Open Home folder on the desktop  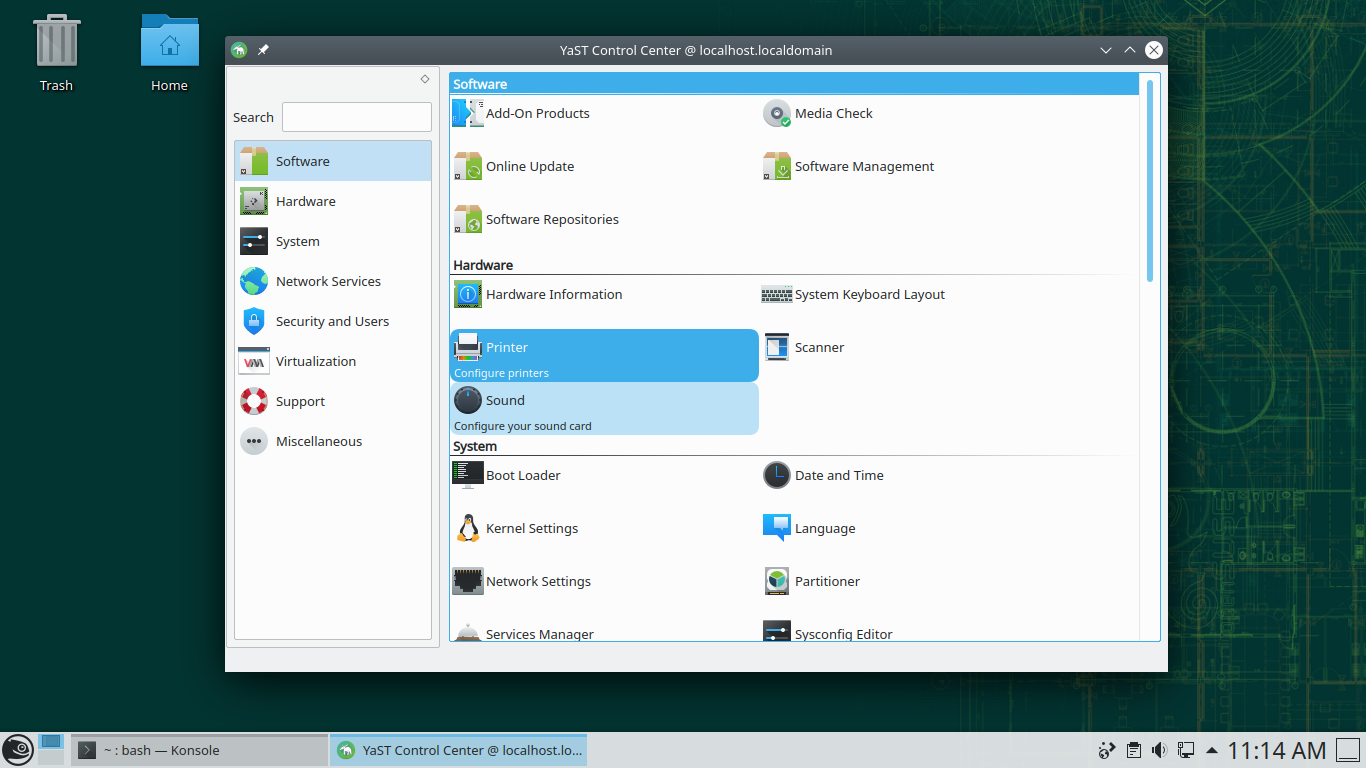[x=169, y=54]
